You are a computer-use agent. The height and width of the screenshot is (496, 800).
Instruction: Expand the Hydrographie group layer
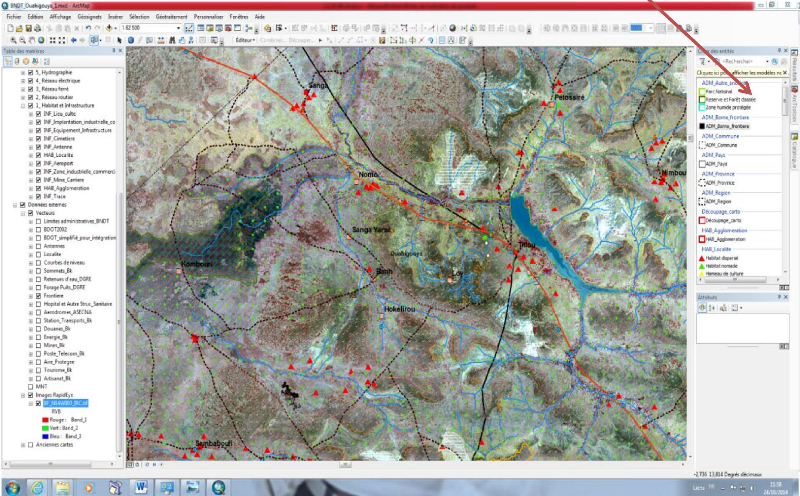[x=23, y=73]
